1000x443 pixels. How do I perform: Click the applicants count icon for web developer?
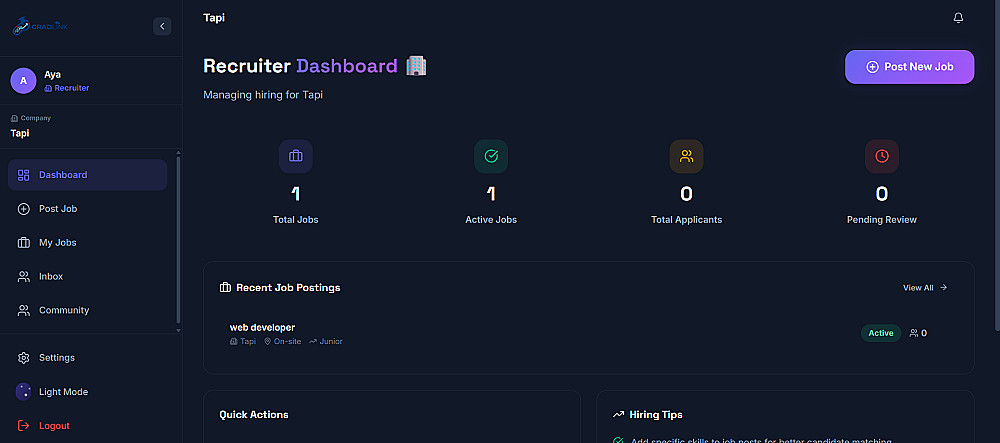(914, 333)
